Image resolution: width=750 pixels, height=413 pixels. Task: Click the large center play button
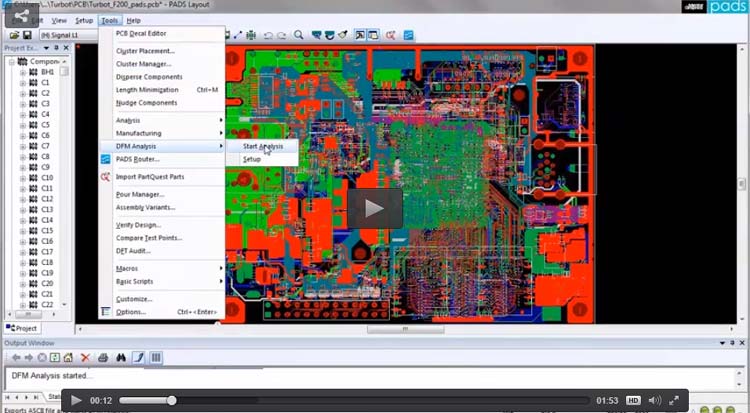click(375, 208)
